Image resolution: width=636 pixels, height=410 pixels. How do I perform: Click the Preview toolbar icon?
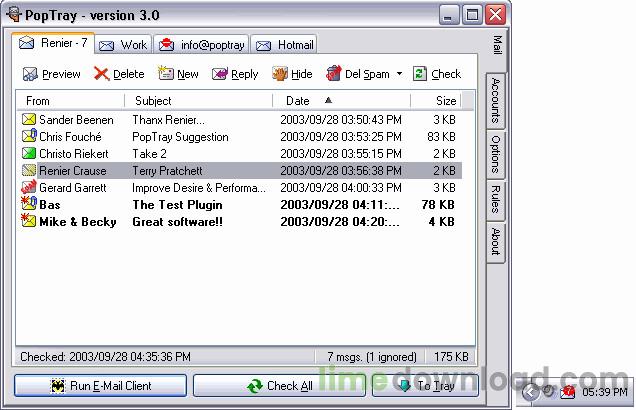click(30, 74)
